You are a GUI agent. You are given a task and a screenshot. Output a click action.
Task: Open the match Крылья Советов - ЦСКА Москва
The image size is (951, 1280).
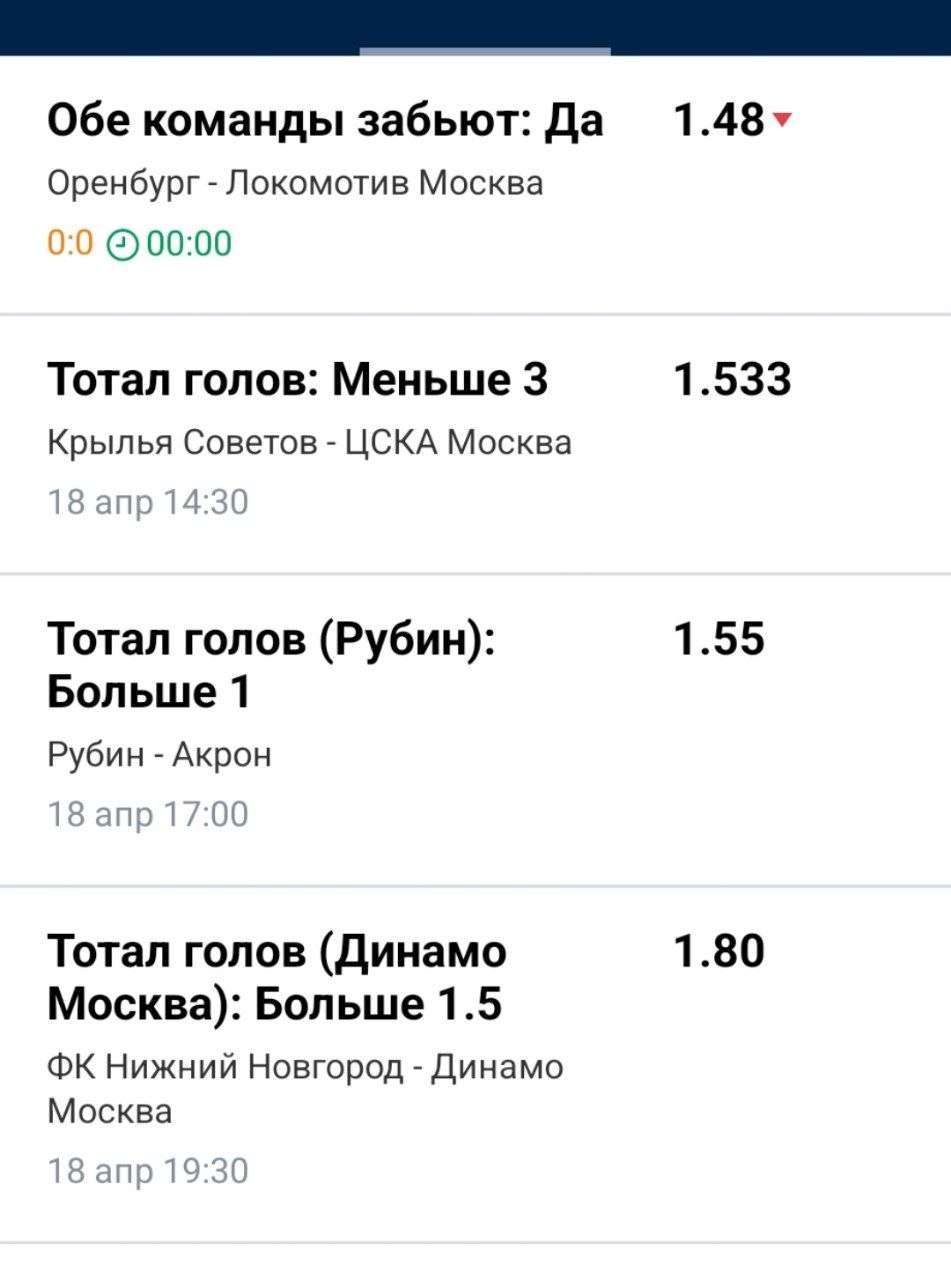(x=309, y=442)
